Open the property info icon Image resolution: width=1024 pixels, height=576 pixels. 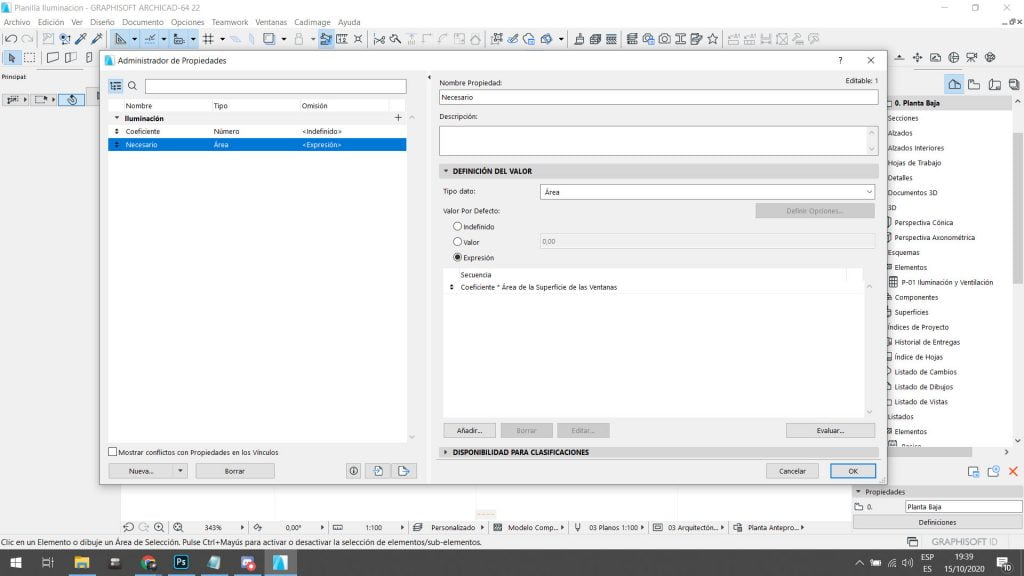pyautogui.click(x=354, y=471)
